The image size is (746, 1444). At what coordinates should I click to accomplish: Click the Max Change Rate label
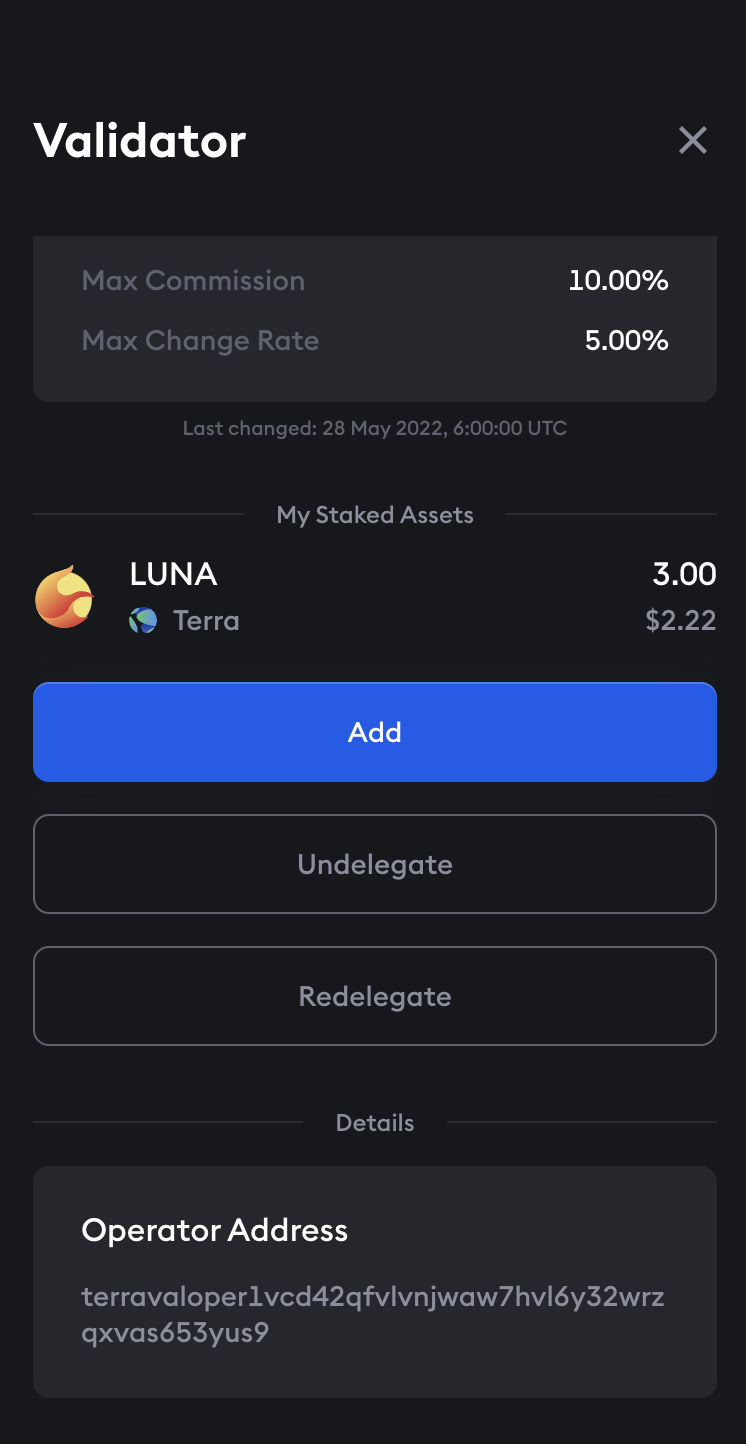pyautogui.click(x=200, y=340)
